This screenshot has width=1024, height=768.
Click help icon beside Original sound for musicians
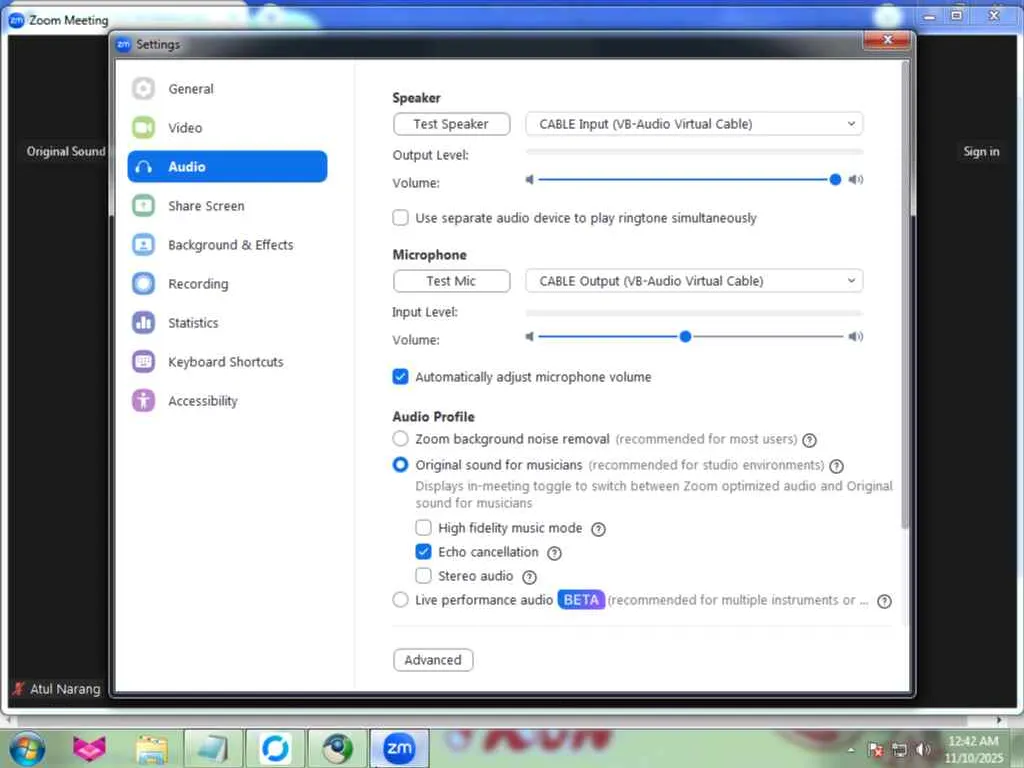pos(837,466)
